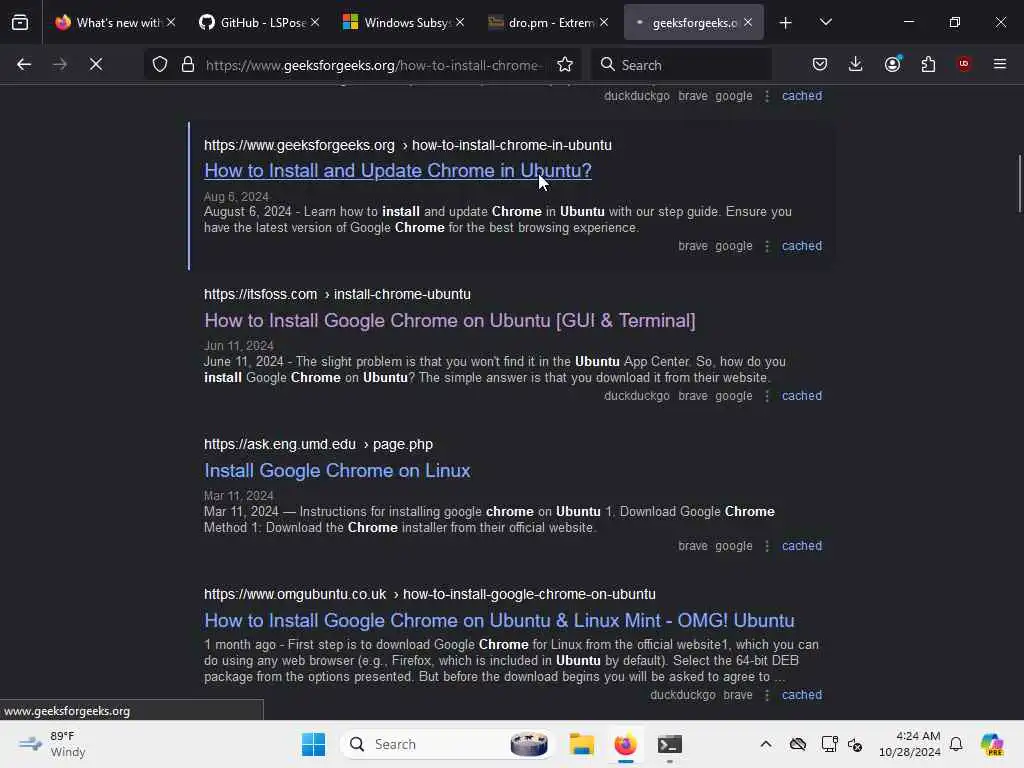This screenshot has width=1024, height=768.
Task: Open weather widget showing 89°F Windy
Action: pyautogui.click(x=54, y=744)
